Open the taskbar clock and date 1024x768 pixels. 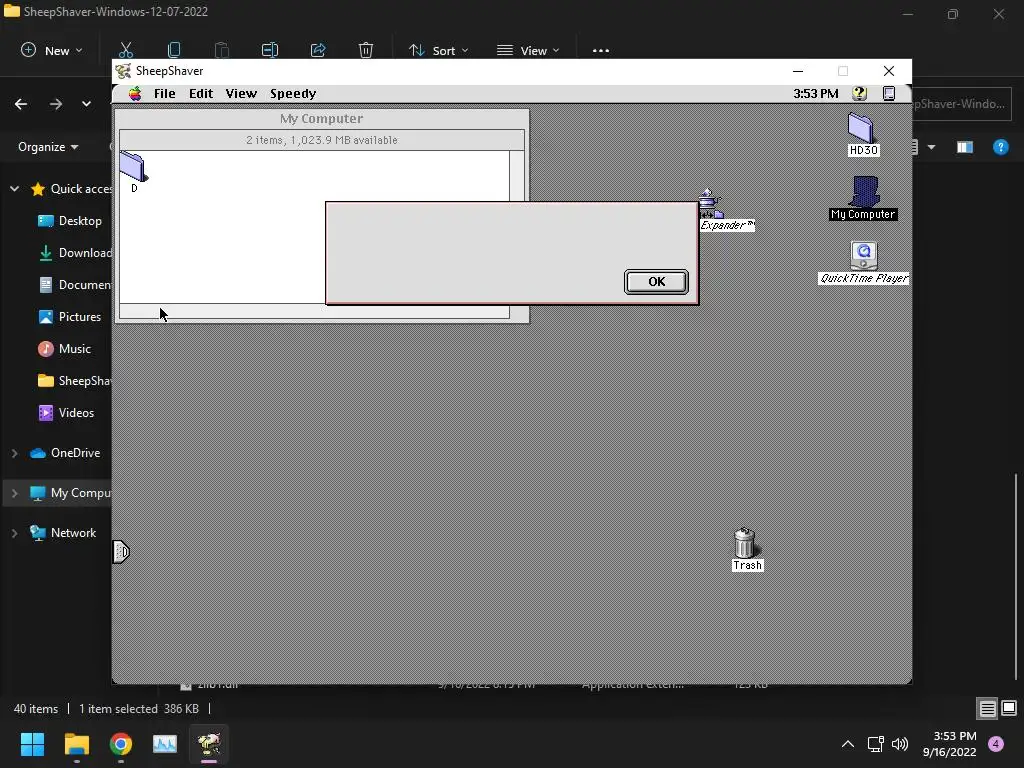pos(950,744)
